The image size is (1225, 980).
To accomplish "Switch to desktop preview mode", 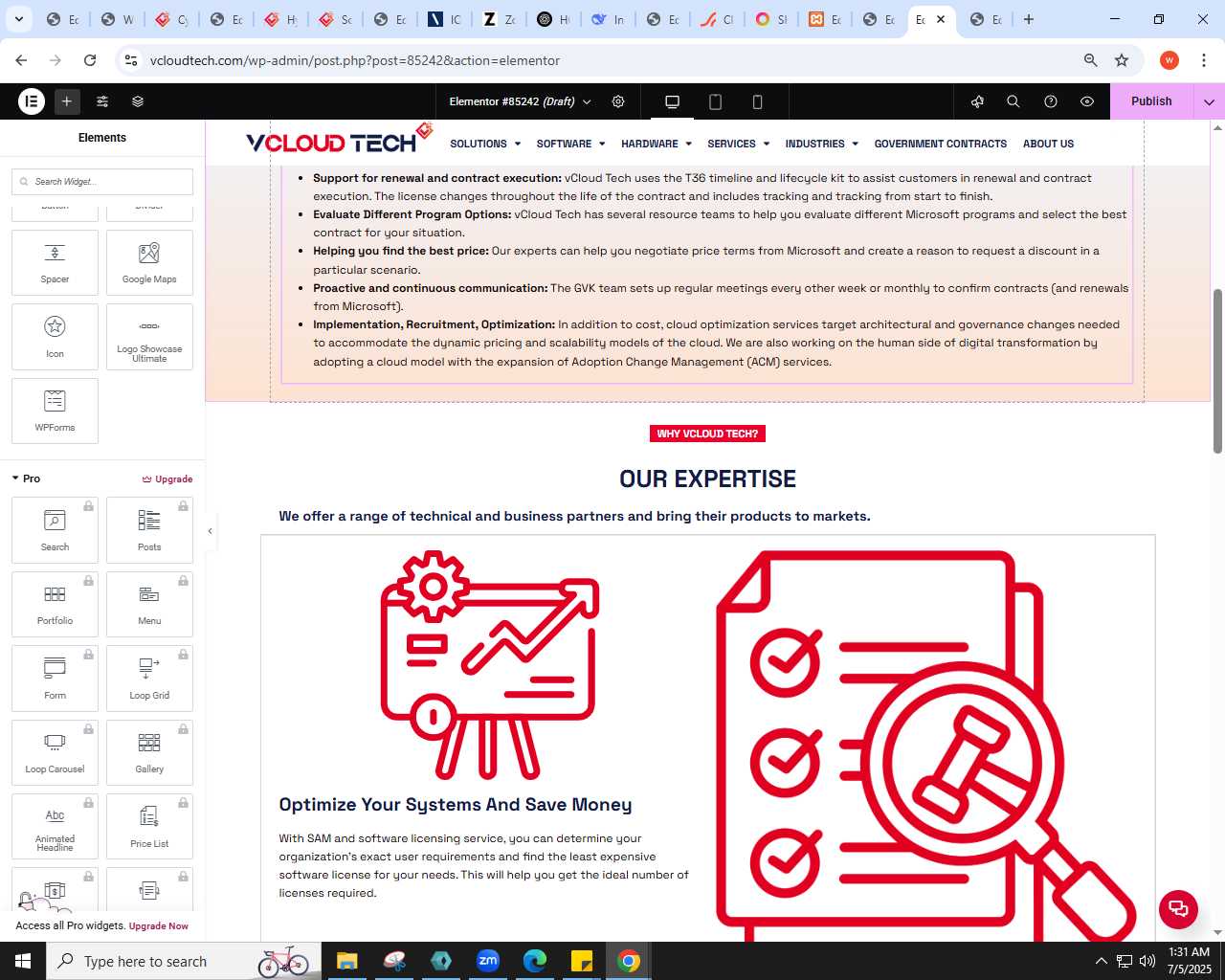I will pyautogui.click(x=672, y=101).
